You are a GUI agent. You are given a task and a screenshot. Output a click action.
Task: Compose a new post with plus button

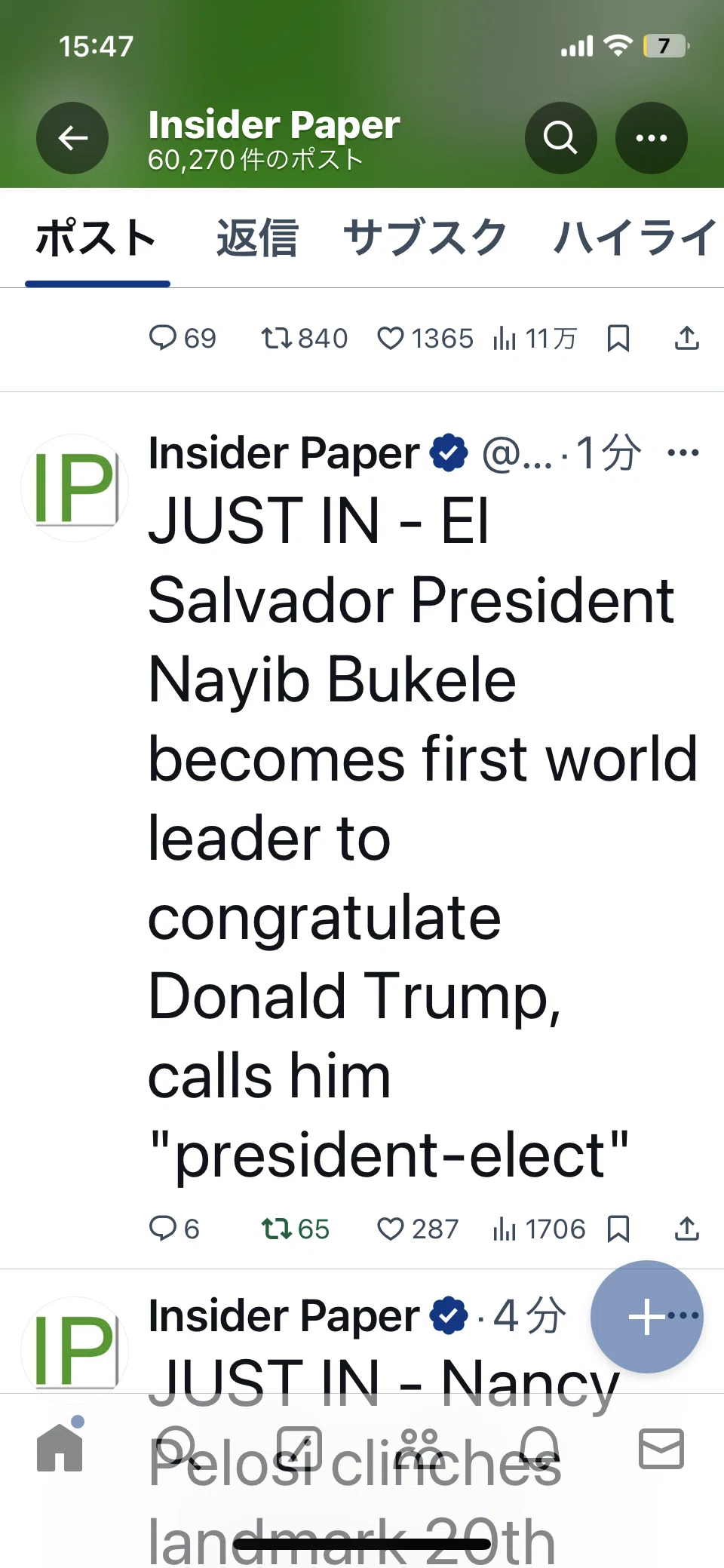[x=647, y=1317]
